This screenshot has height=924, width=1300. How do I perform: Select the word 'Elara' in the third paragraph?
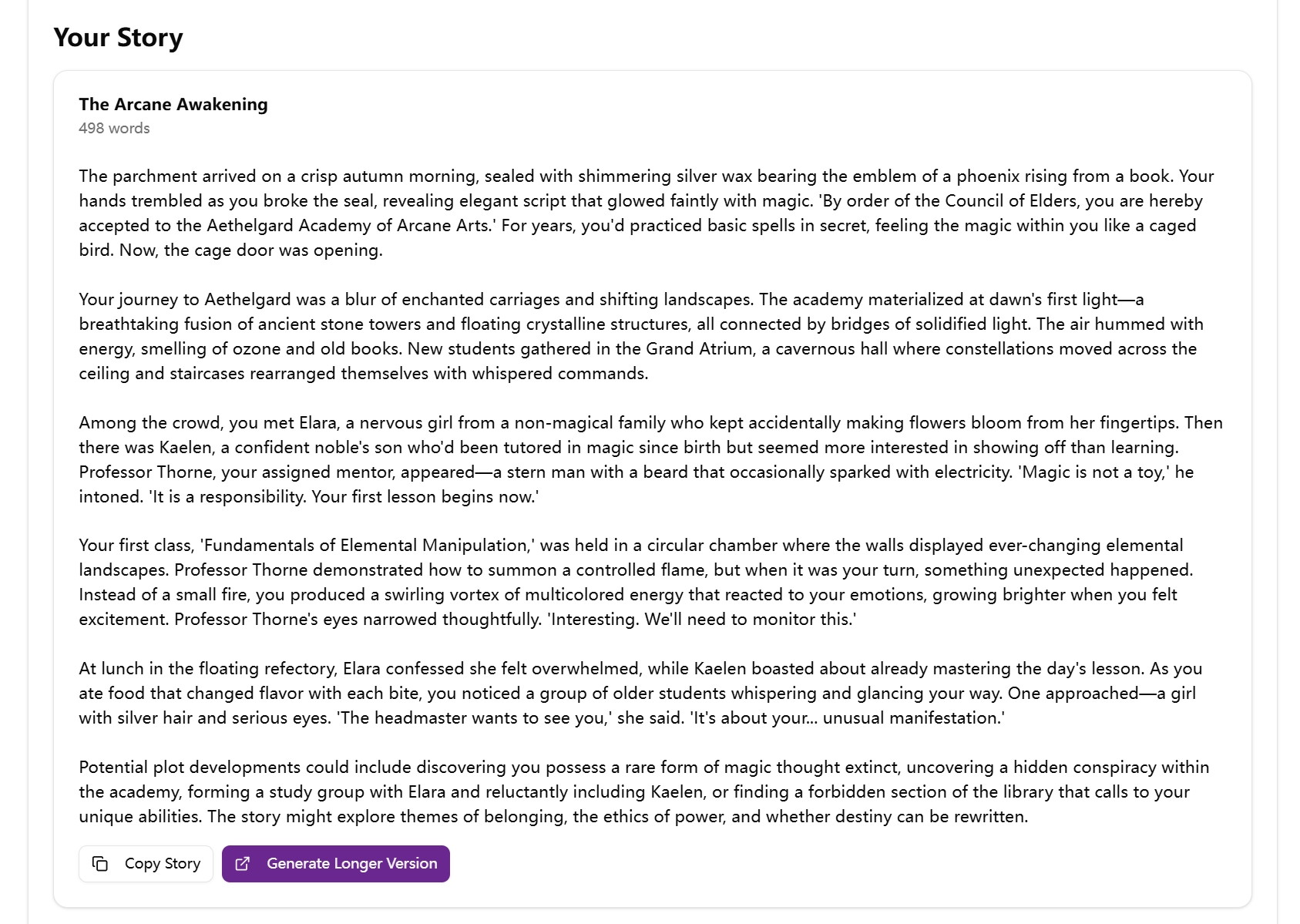point(317,422)
